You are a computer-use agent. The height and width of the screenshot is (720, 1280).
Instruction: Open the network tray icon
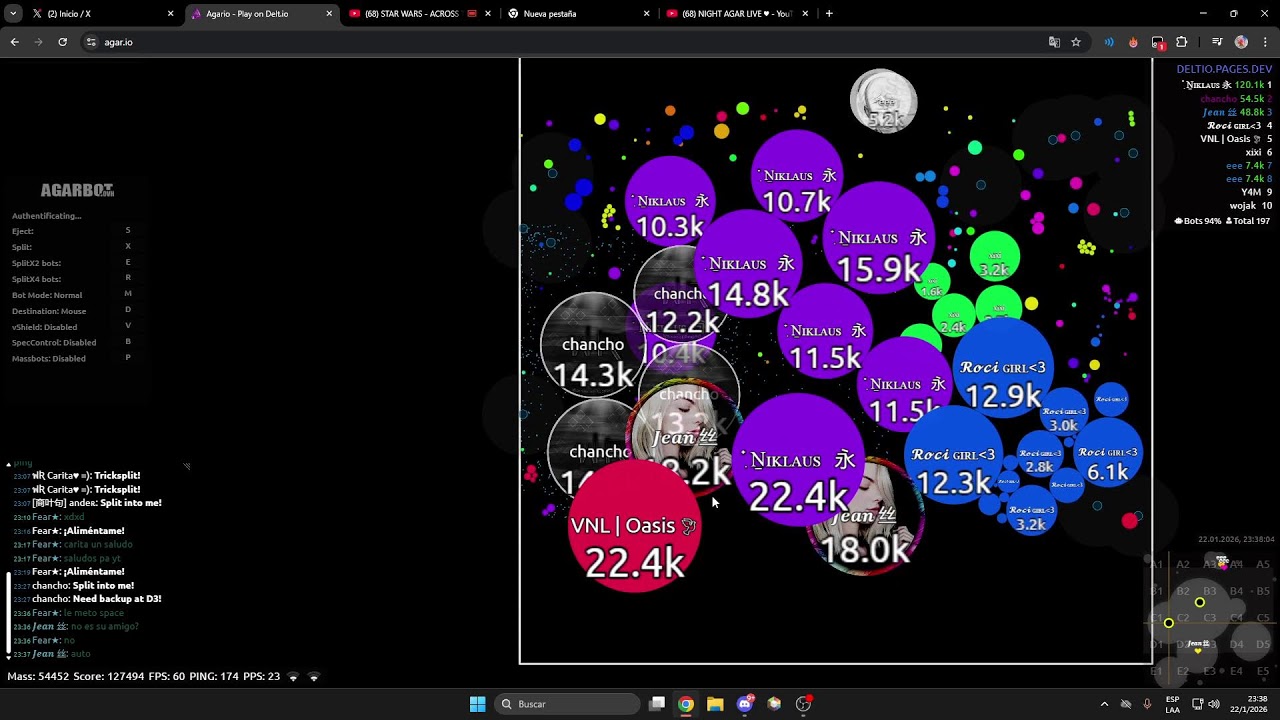pos(1197,704)
